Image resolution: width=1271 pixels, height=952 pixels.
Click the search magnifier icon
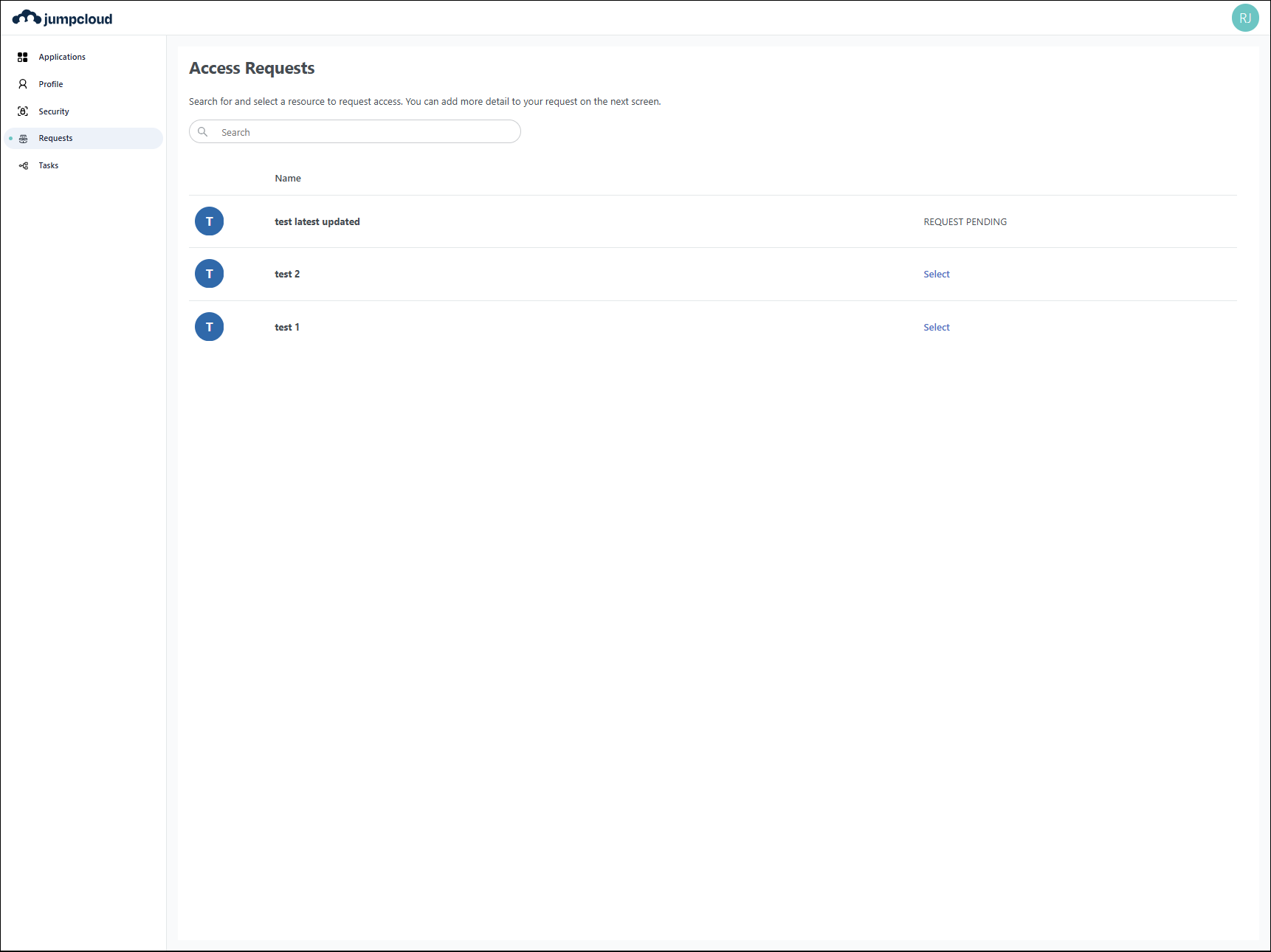click(x=203, y=132)
